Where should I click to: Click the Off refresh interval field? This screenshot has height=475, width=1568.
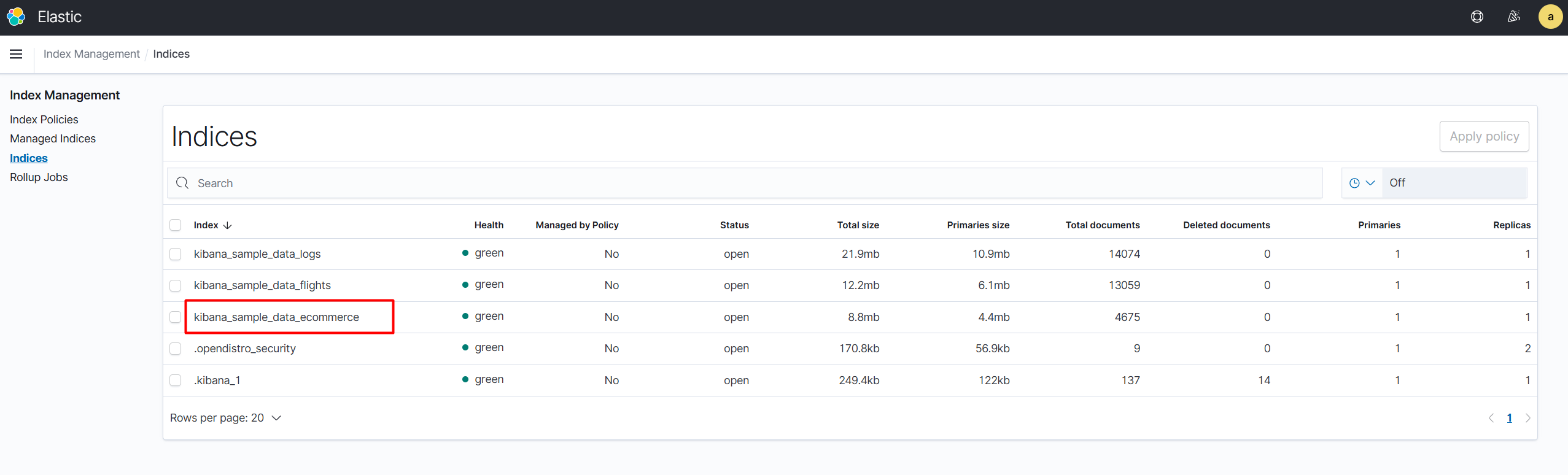pos(1454,183)
